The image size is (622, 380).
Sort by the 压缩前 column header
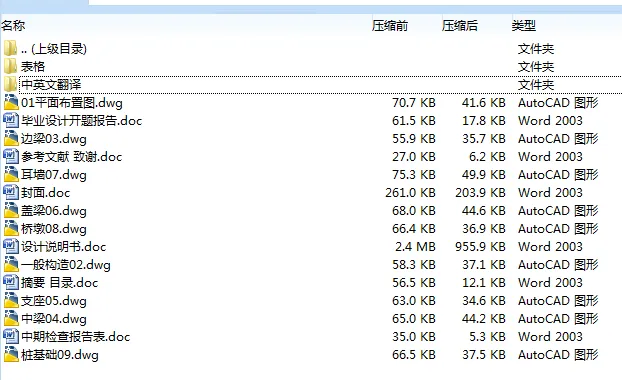pos(390,26)
